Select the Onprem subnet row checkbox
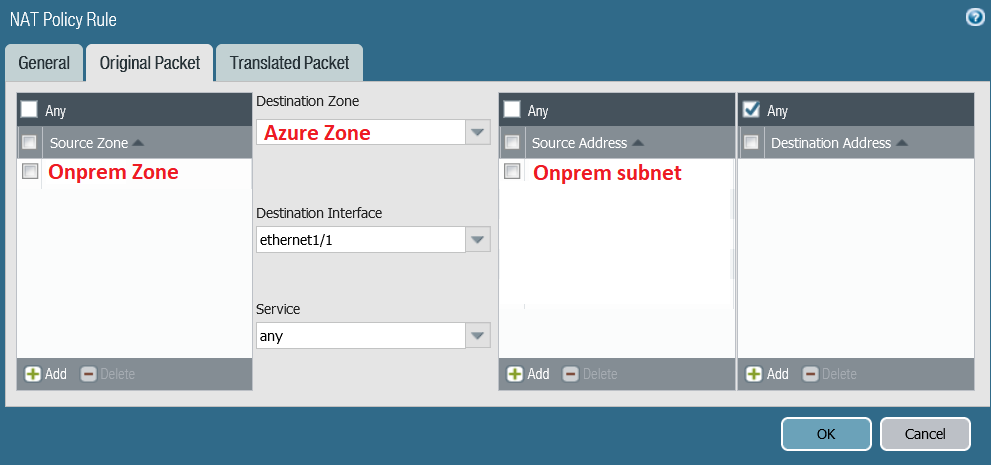Viewport: 991px width, 465px height. tap(512, 172)
